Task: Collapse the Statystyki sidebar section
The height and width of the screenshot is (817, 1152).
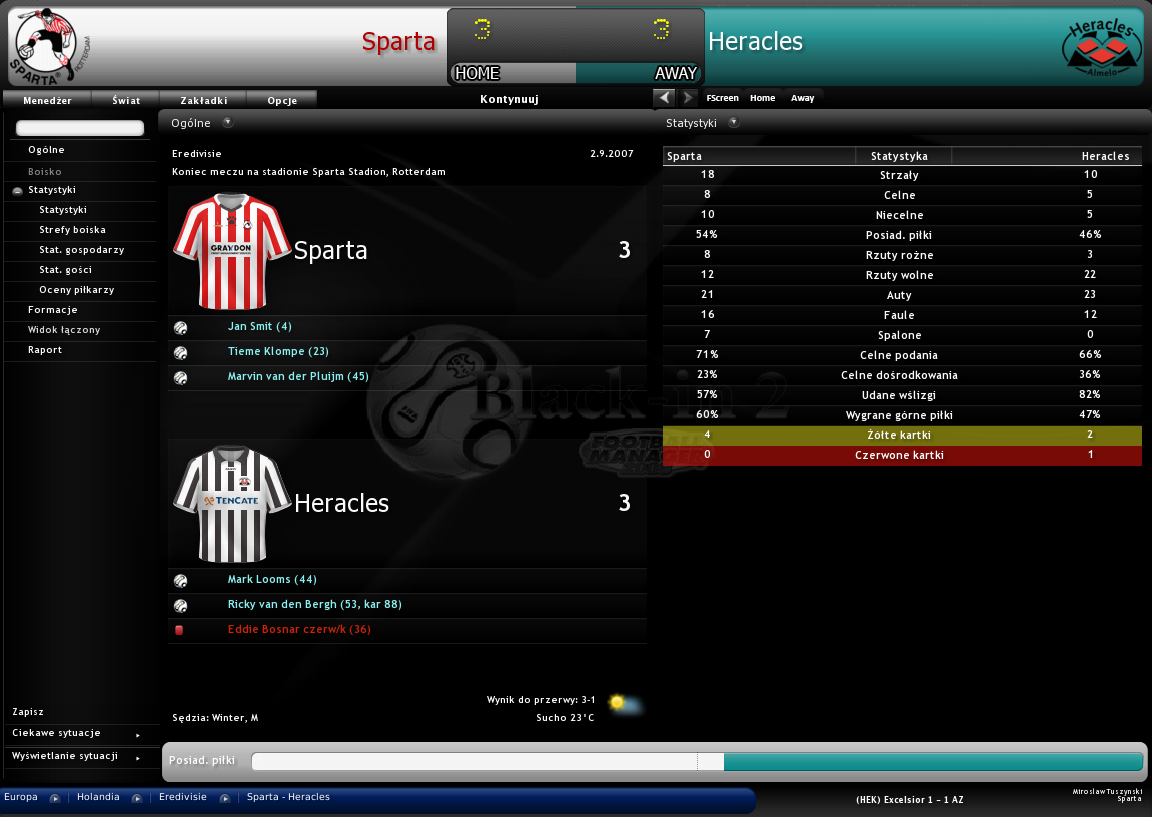Action: (x=17, y=190)
